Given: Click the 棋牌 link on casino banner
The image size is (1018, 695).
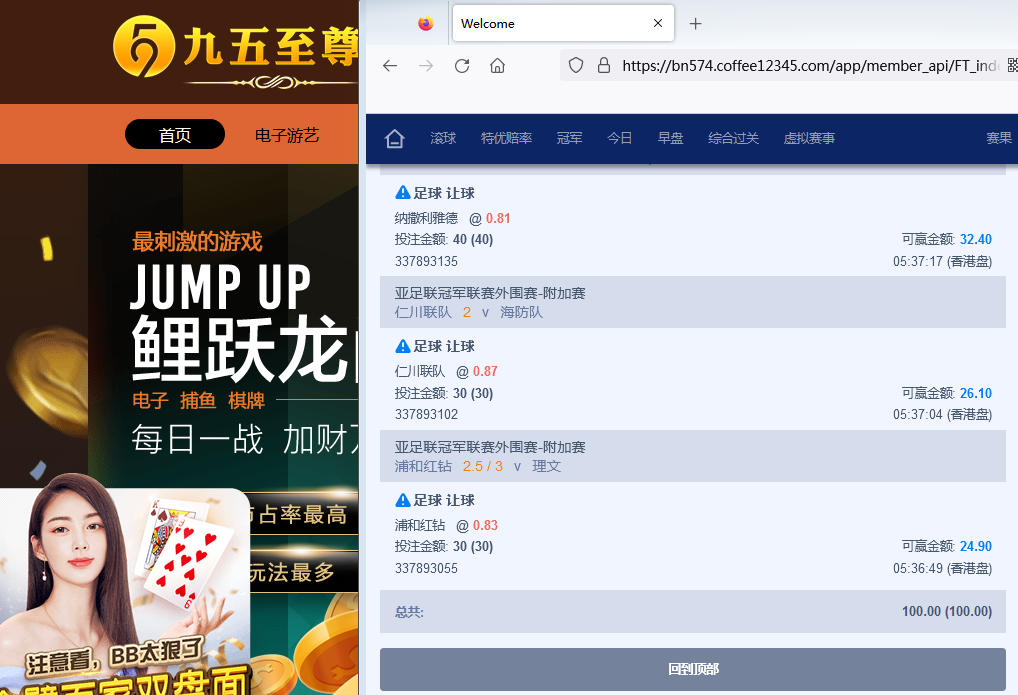Looking at the screenshot, I should [x=246, y=400].
